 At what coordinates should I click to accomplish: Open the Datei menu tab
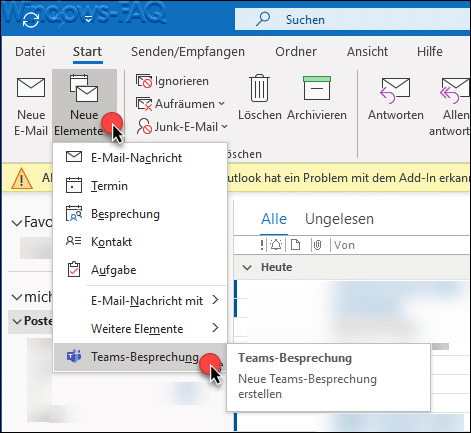[x=30, y=52]
